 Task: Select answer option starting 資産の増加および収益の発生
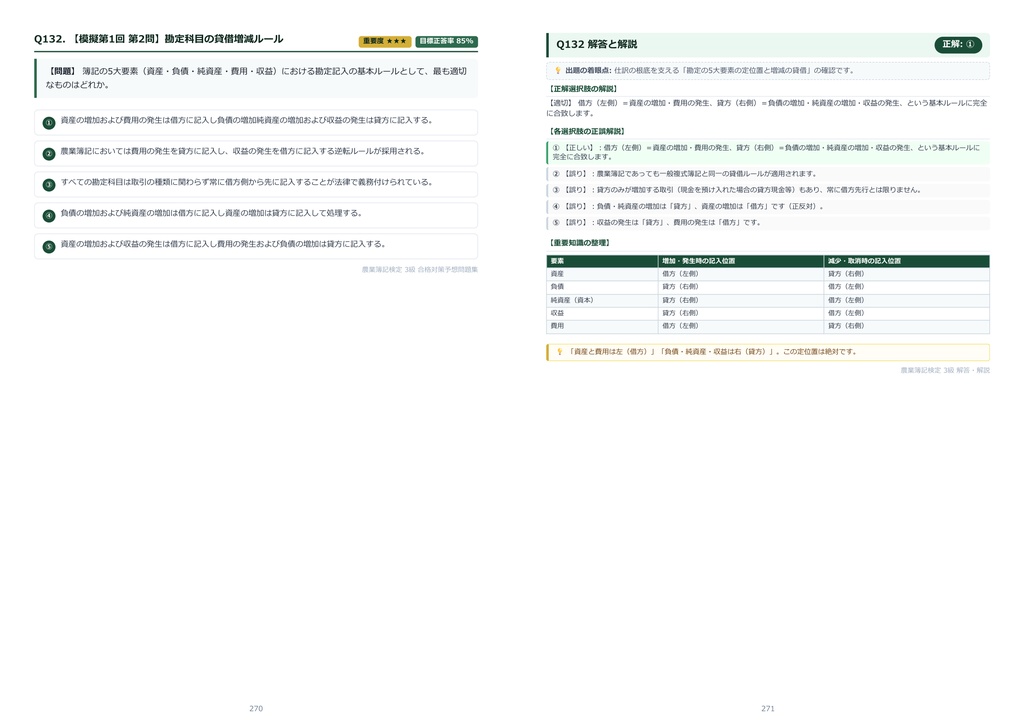[x=256, y=246]
